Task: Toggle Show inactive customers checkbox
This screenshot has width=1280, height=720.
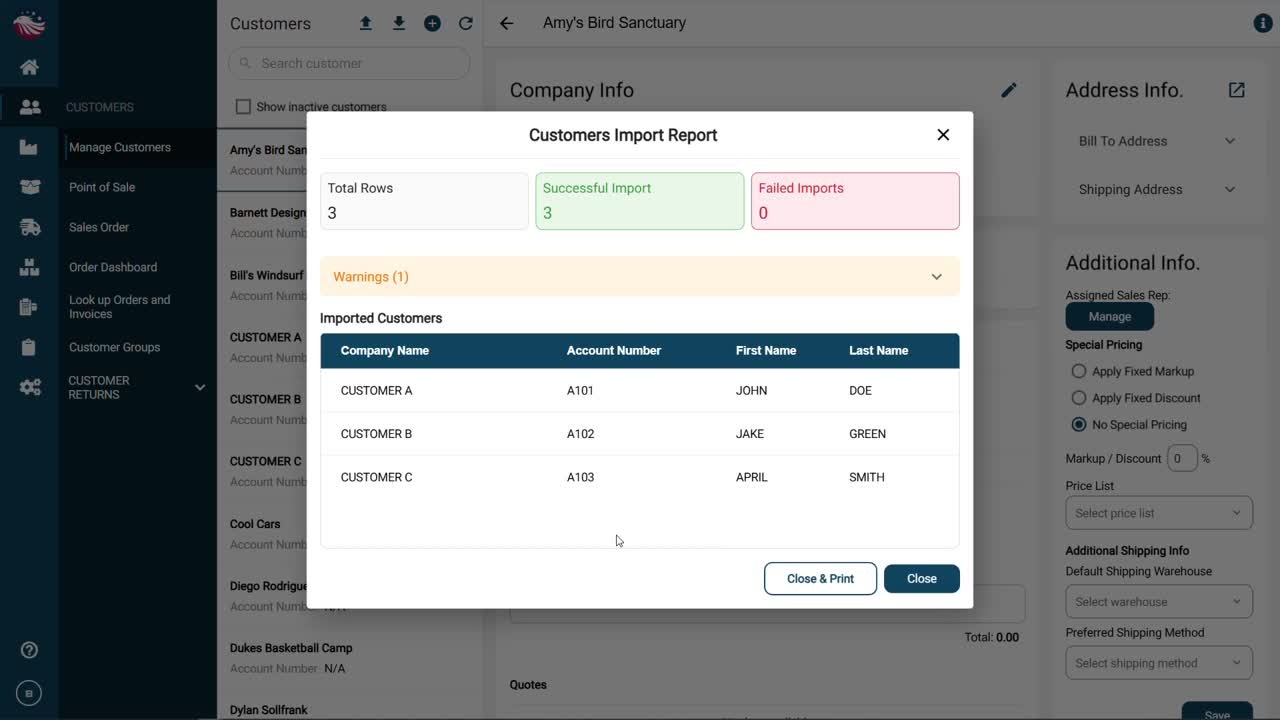Action: (243, 107)
